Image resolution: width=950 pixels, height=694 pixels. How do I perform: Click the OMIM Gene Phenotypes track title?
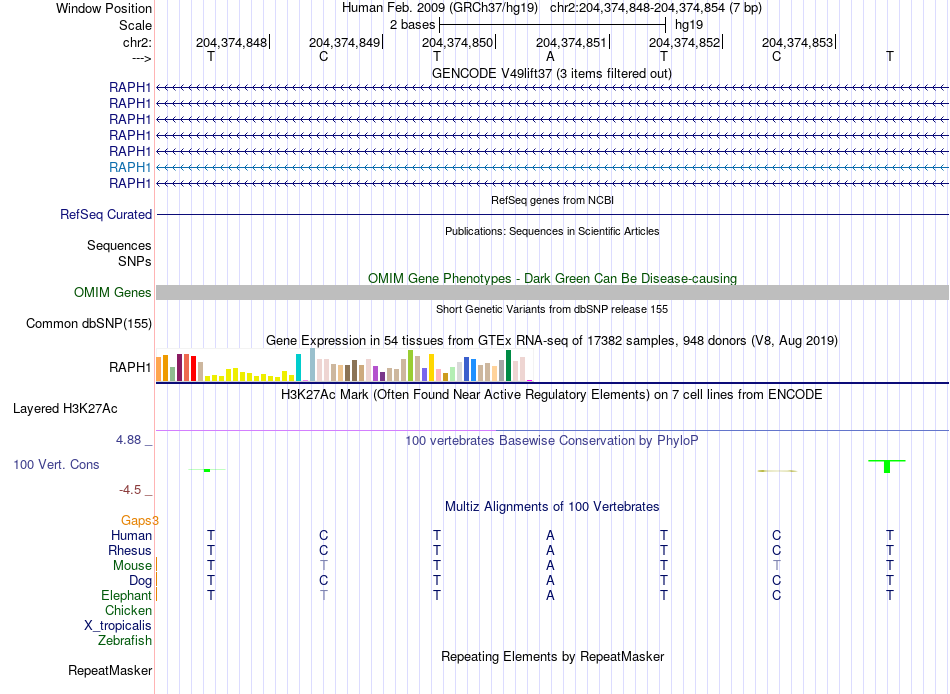point(553,279)
